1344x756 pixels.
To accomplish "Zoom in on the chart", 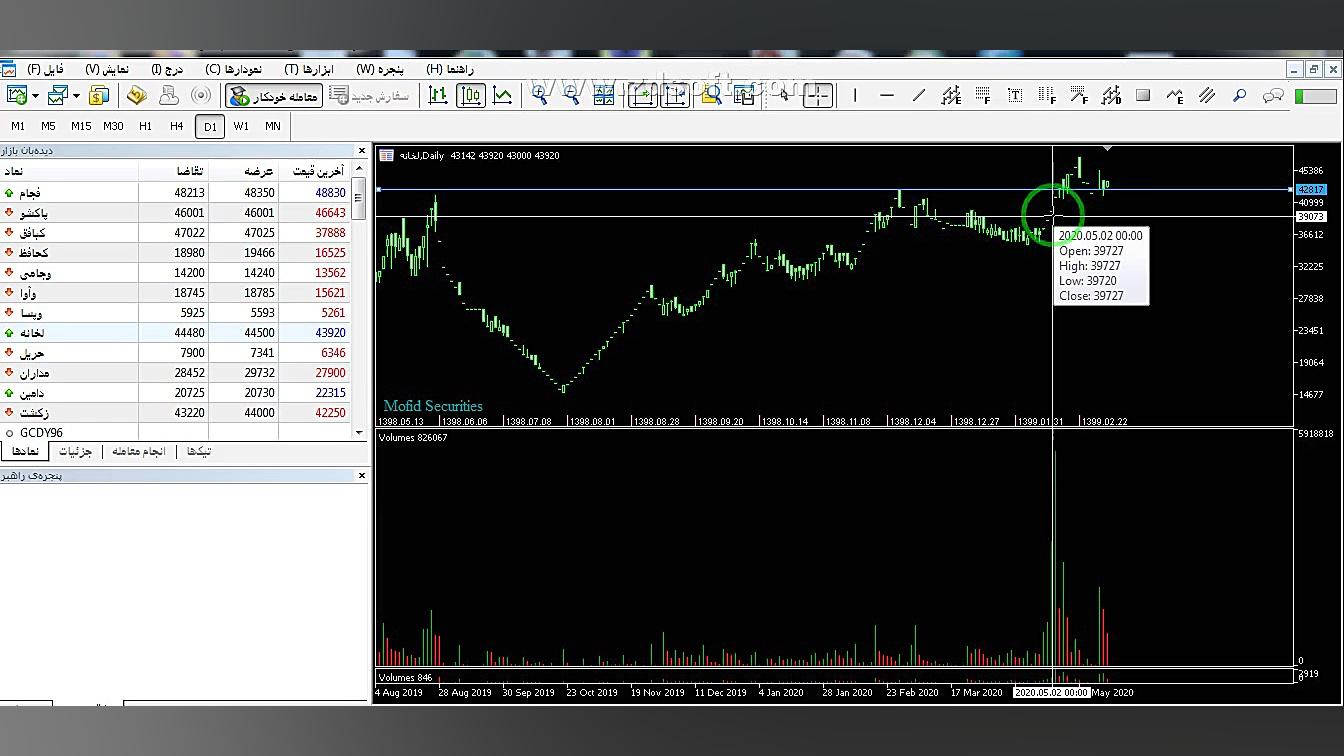I will coord(540,95).
